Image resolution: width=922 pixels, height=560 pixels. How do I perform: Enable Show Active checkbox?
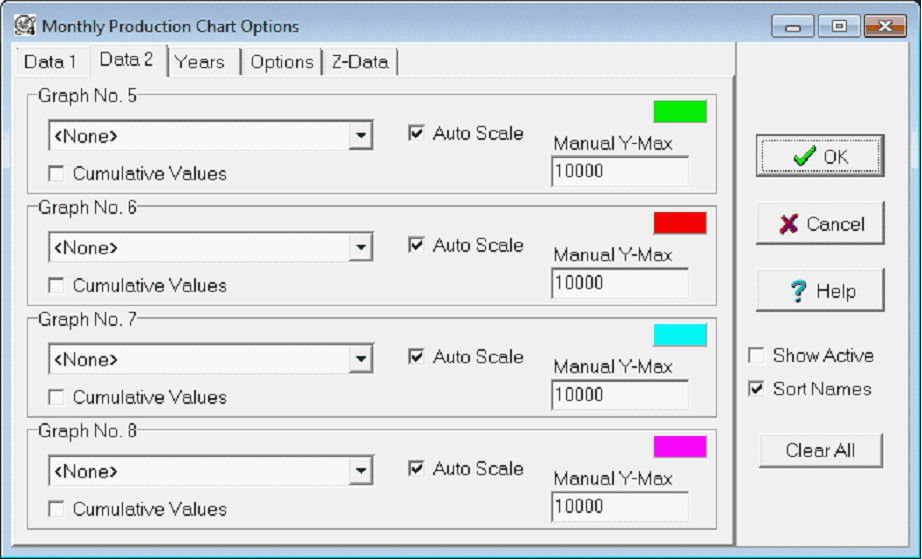[757, 356]
